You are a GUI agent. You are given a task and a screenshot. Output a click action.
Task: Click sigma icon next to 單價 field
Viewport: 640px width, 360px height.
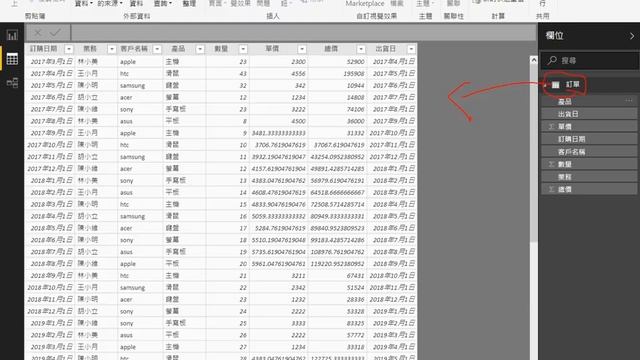[x=551, y=127]
